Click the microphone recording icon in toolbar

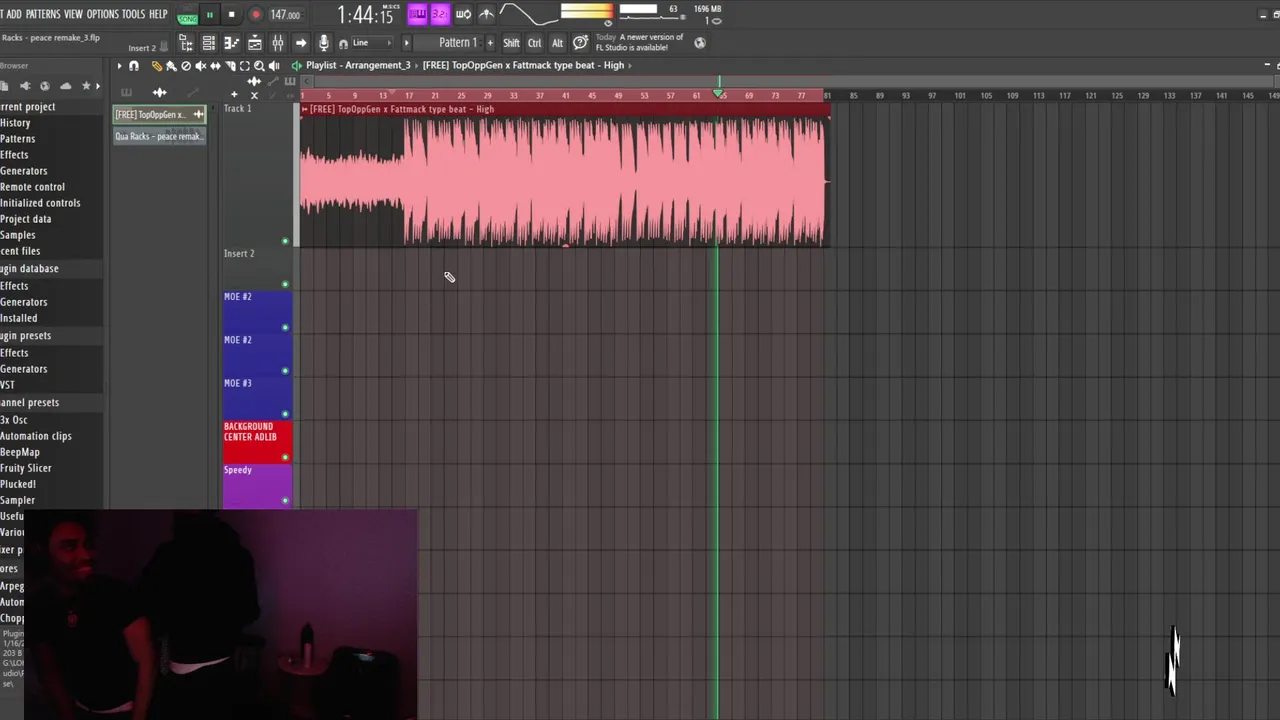[324, 43]
